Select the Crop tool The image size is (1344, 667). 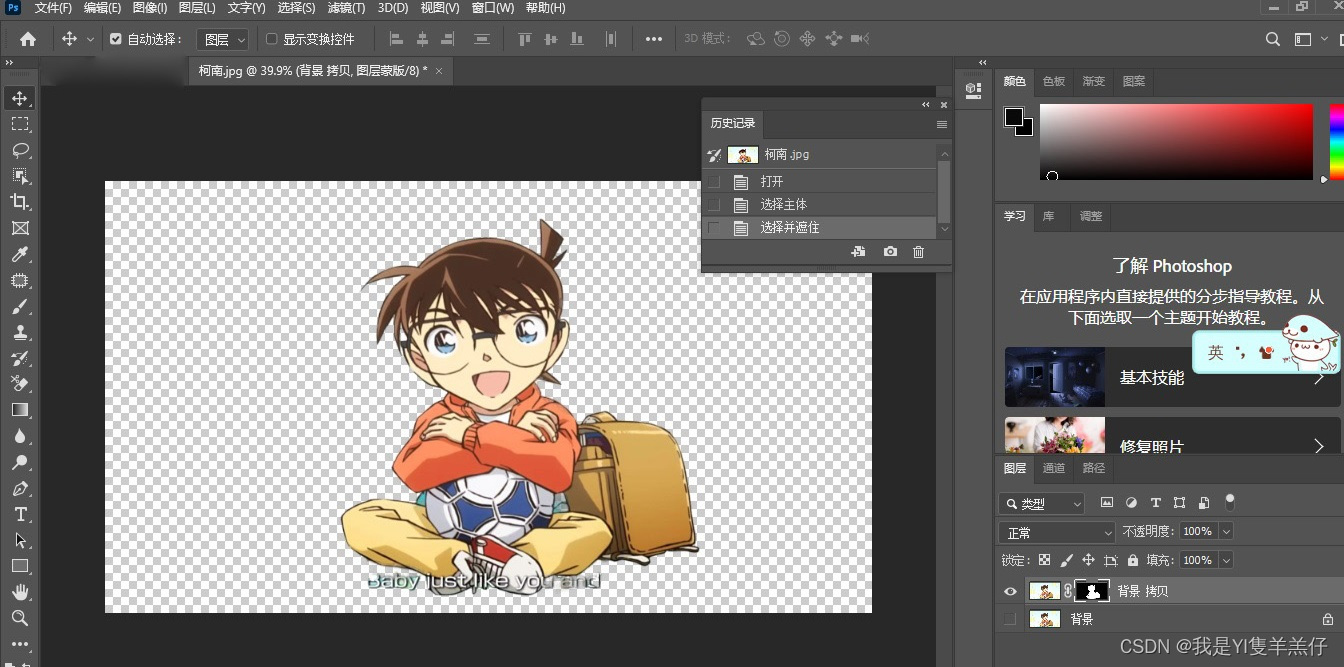(20, 202)
